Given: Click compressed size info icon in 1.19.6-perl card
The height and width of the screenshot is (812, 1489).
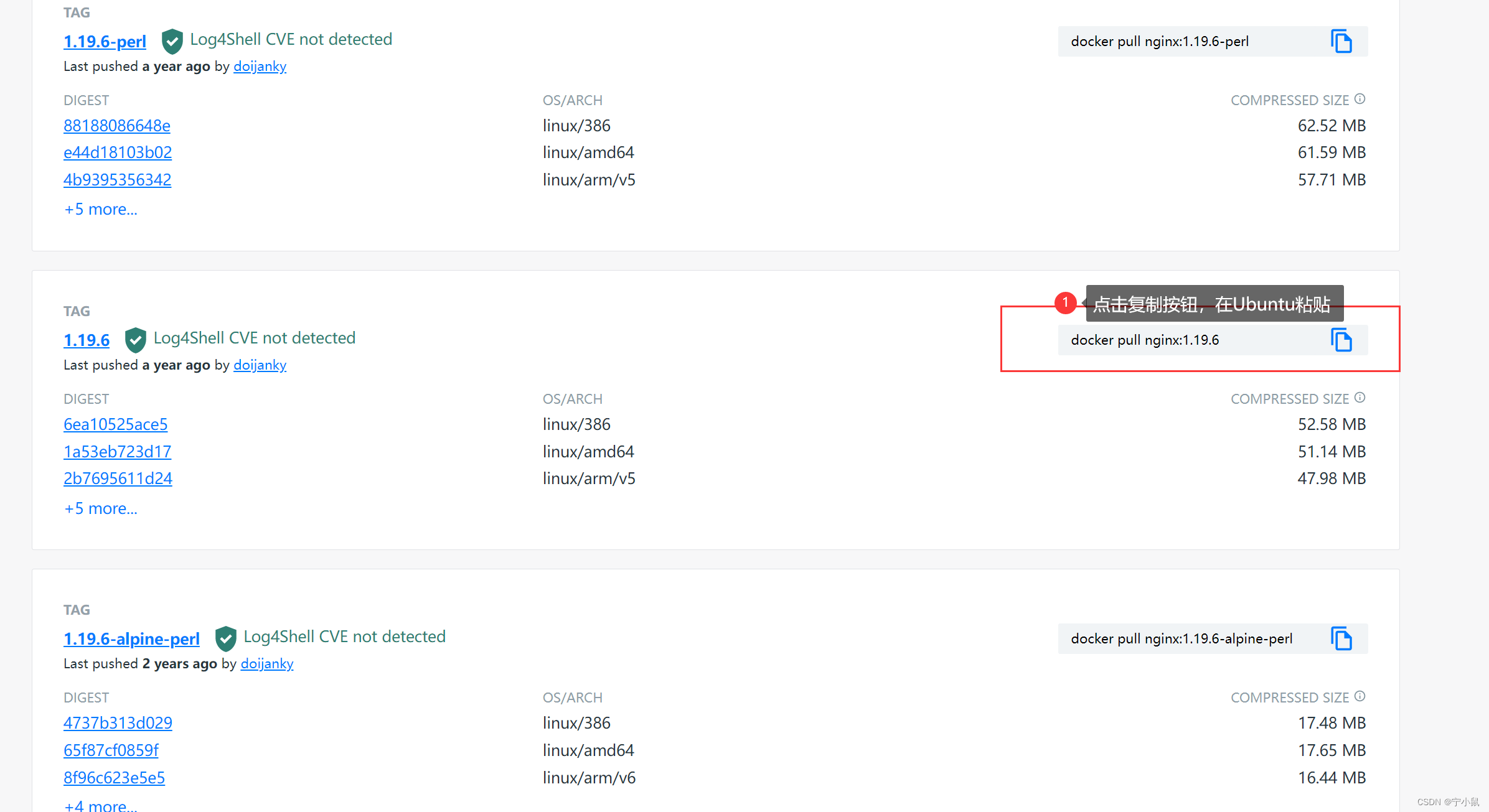Looking at the screenshot, I should click(x=1360, y=99).
